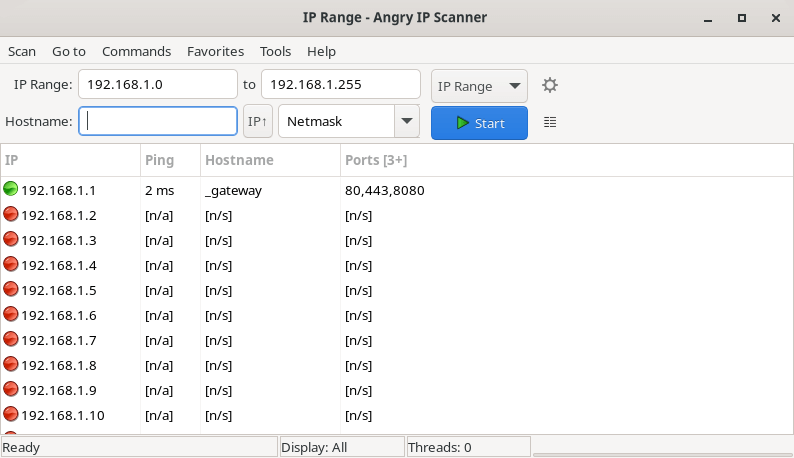Click the ending IP field 192.168.1.255
This screenshot has height=458, width=794.
[x=341, y=84]
